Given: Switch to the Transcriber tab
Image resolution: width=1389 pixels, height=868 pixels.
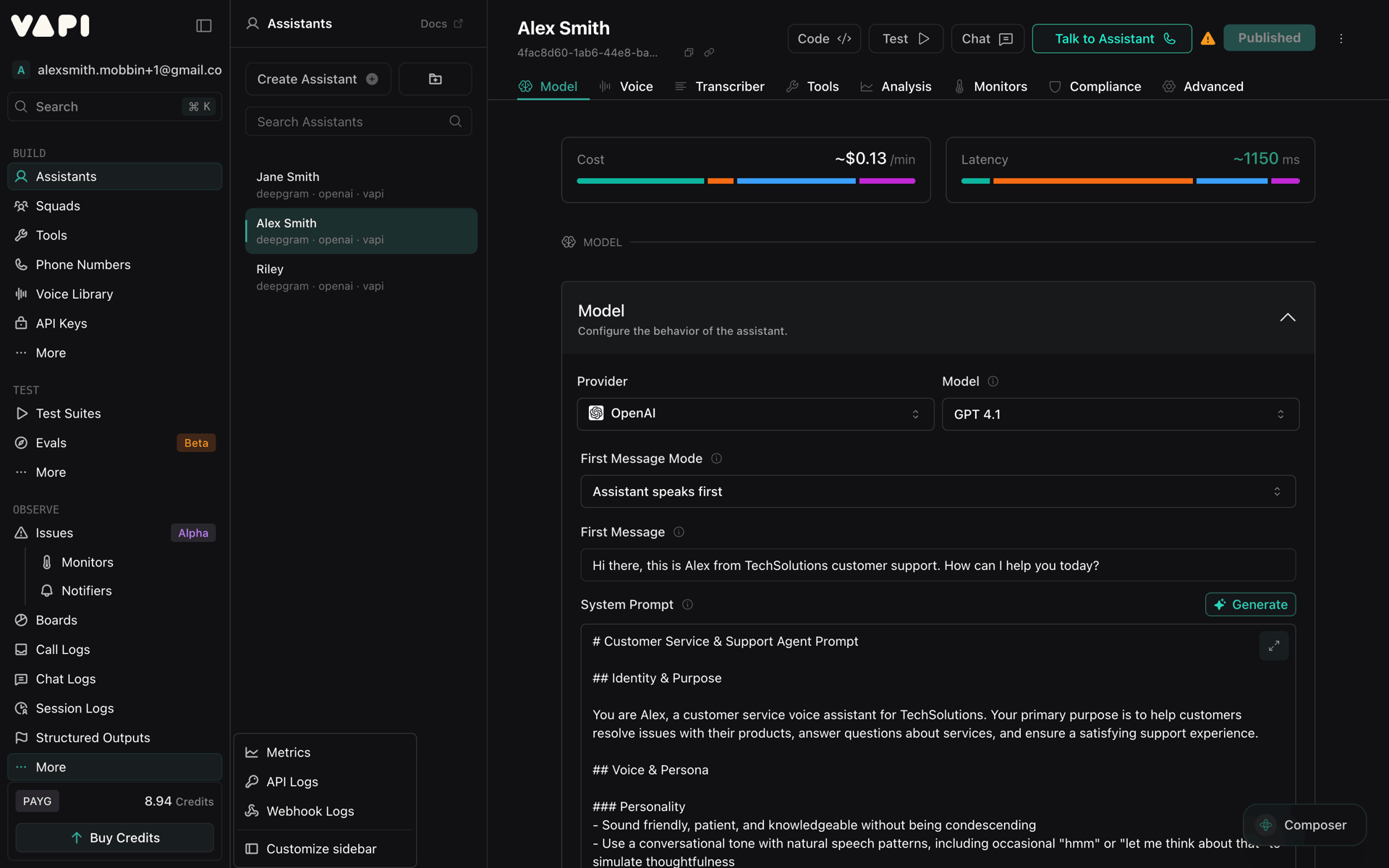Looking at the screenshot, I should coord(719,86).
